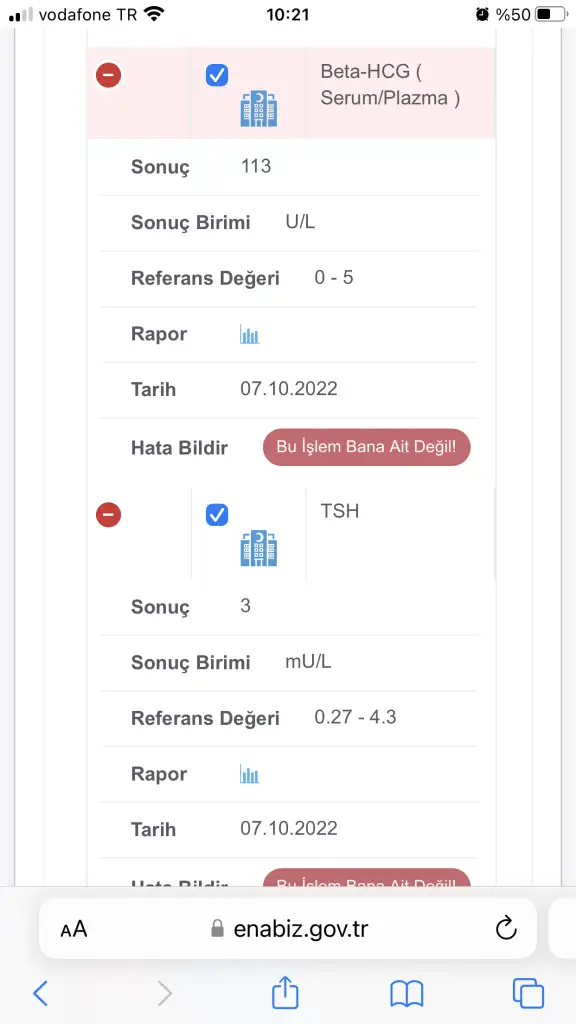Image resolution: width=576 pixels, height=1024 pixels.
Task: Tap the Safari share icon
Action: pos(285,992)
